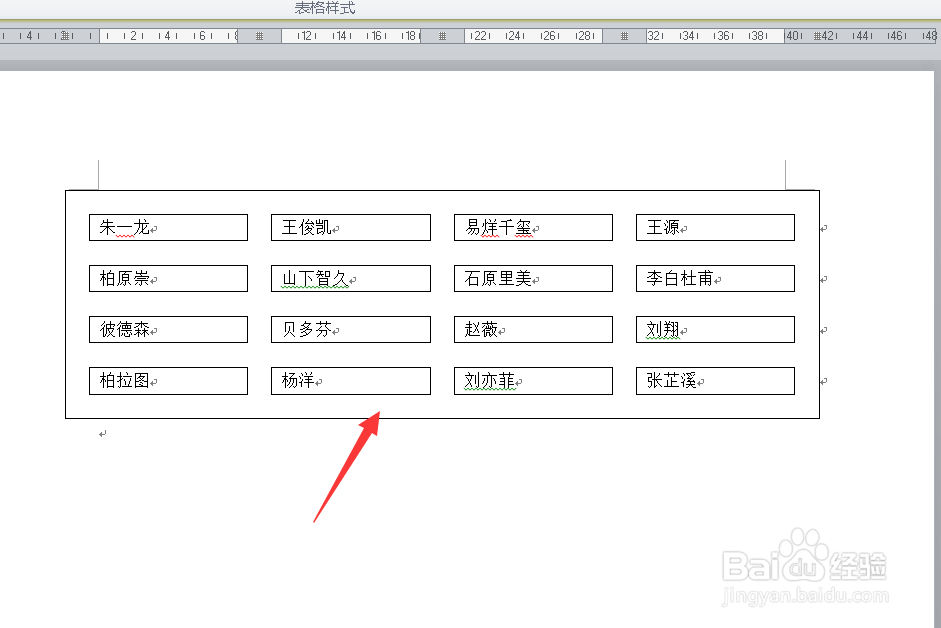This screenshot has width=941, height=628.
Task: Click the cell containing 杨洋
Action: coord(350,381)
